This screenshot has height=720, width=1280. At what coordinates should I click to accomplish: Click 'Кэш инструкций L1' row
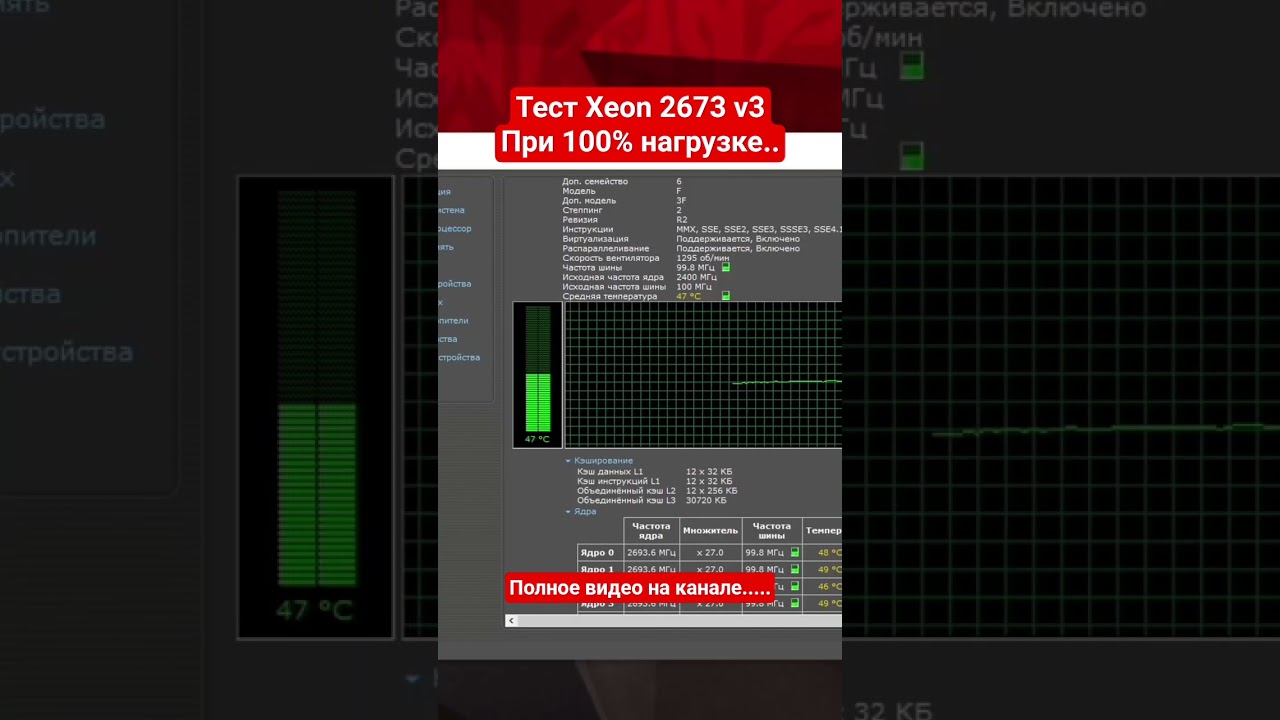(x=654, y=481)
